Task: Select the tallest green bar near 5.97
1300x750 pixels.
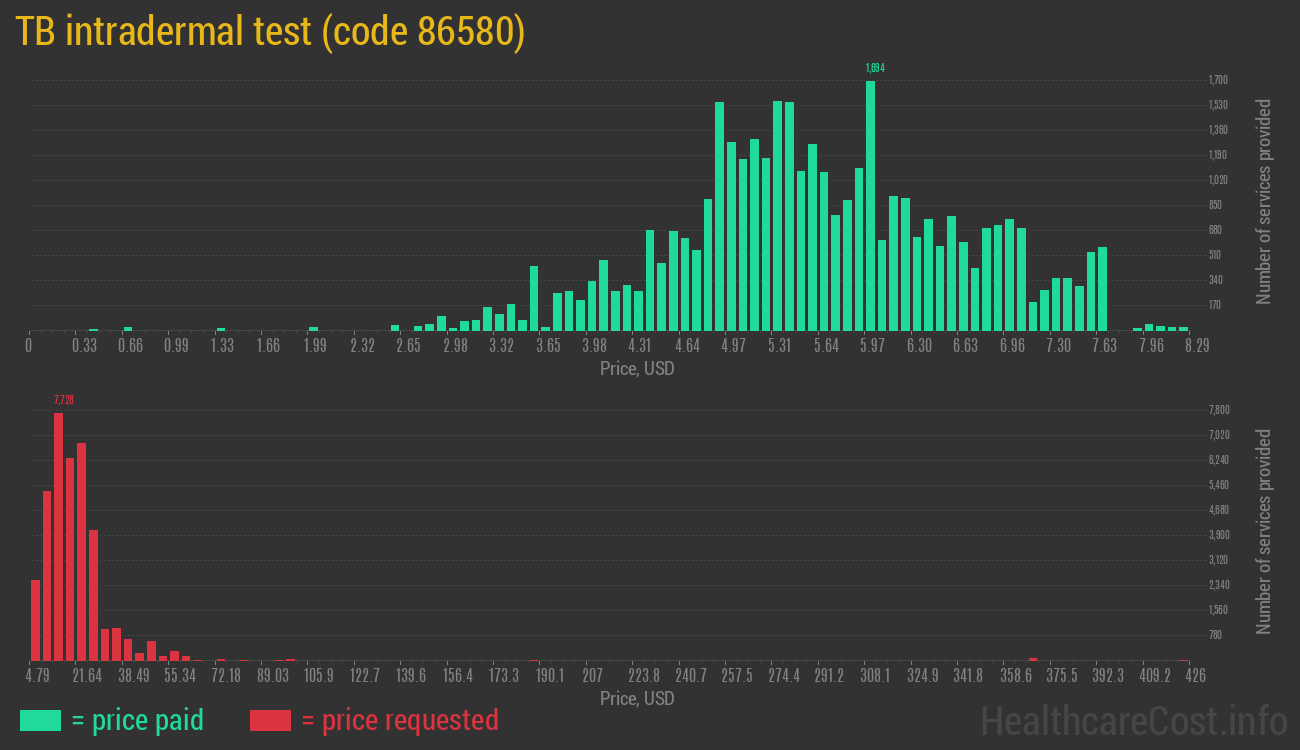Action: tap(870, 205)
